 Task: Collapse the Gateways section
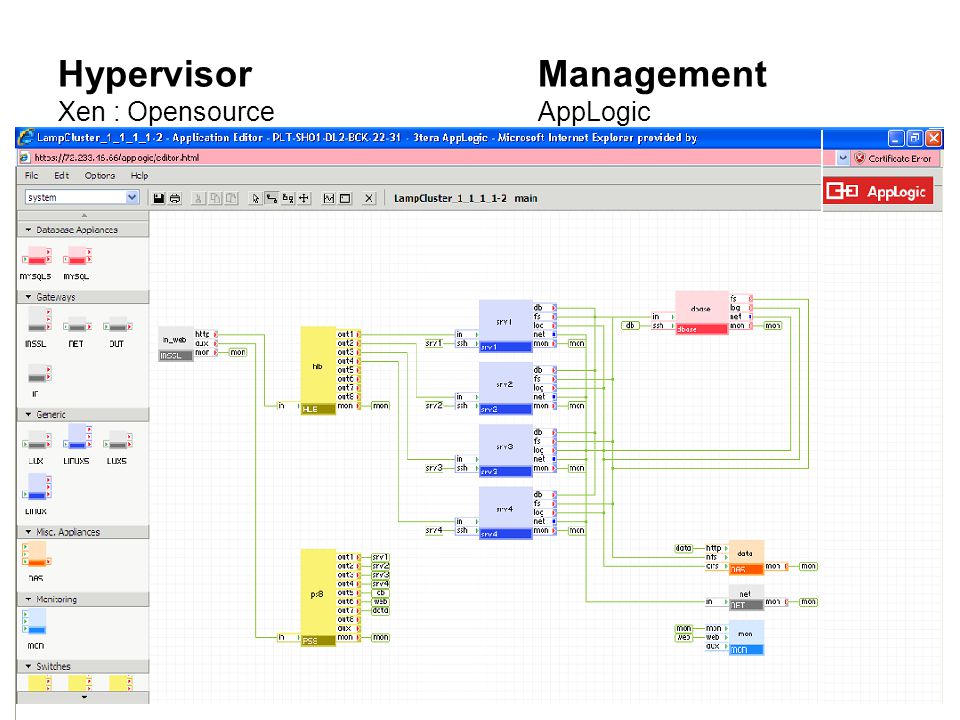click(28, 297)
